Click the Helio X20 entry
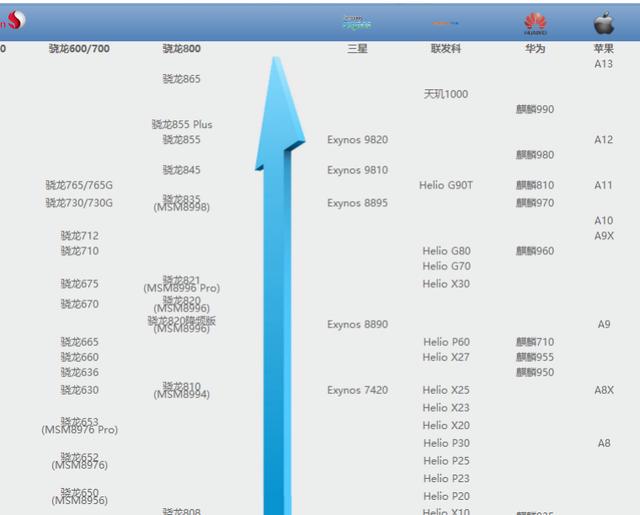Viewport: 640px width, 515px height. [446, 425]
